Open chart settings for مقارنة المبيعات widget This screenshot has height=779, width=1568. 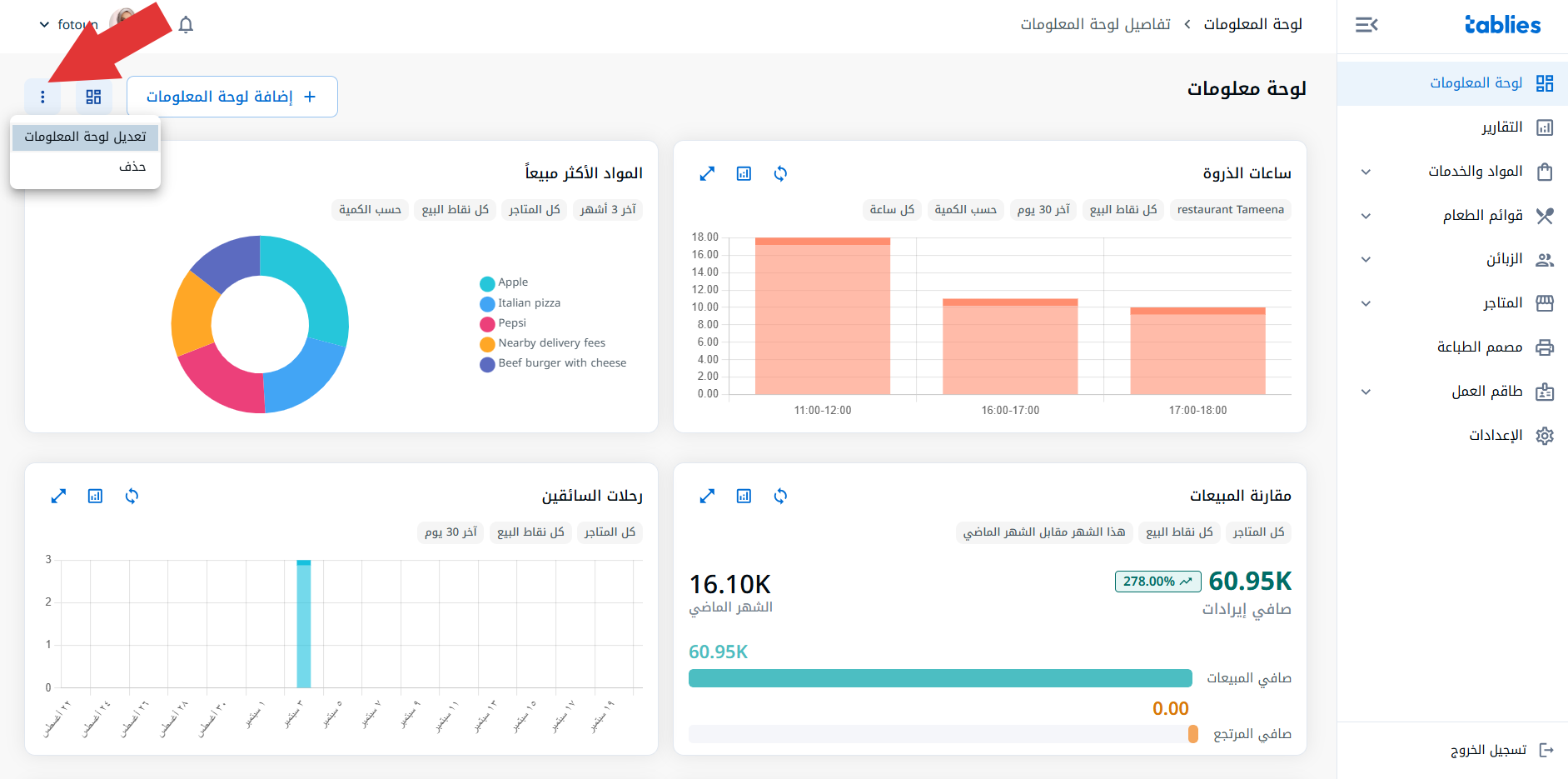coord(744,496)
